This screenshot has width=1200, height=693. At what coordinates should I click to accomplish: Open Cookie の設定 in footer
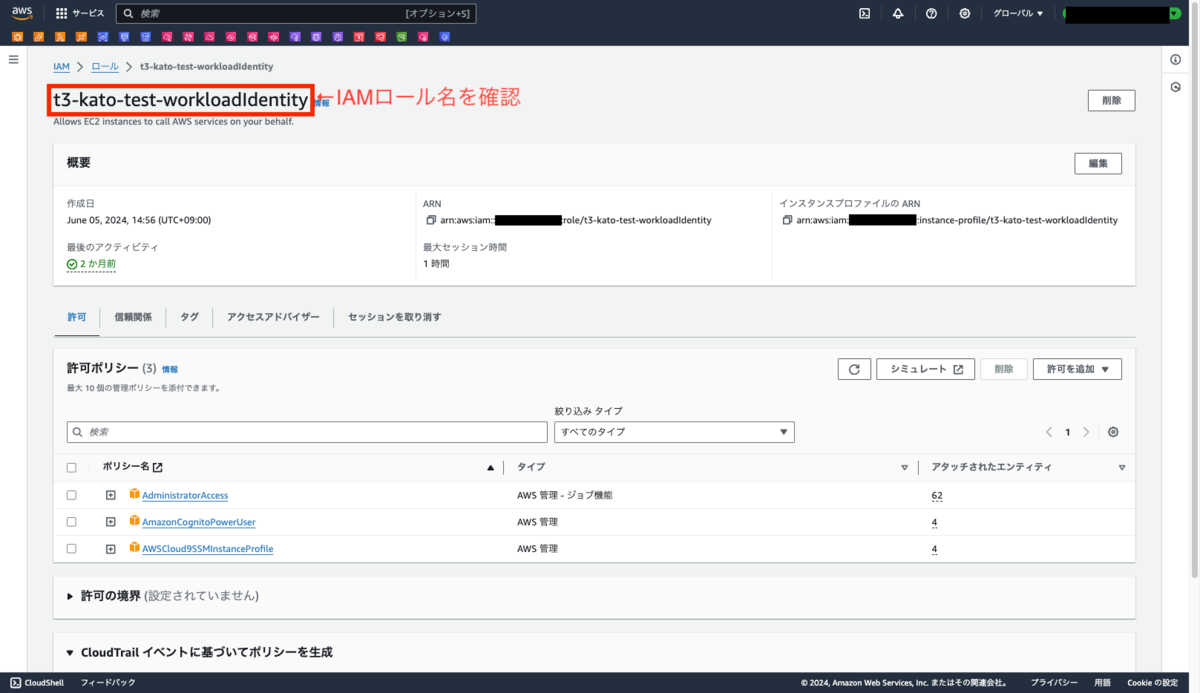click(1152, 682)
